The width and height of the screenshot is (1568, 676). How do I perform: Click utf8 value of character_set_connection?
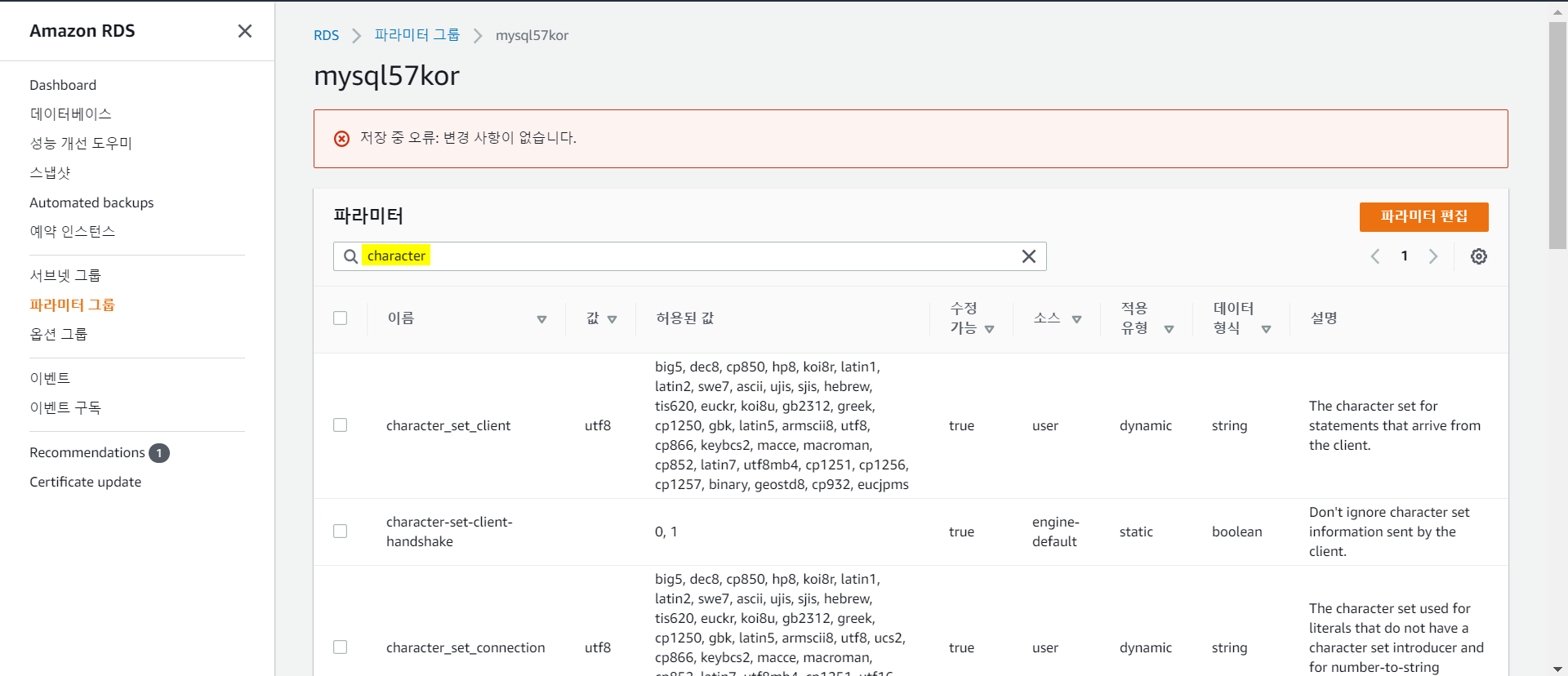[x=598, y=647]
